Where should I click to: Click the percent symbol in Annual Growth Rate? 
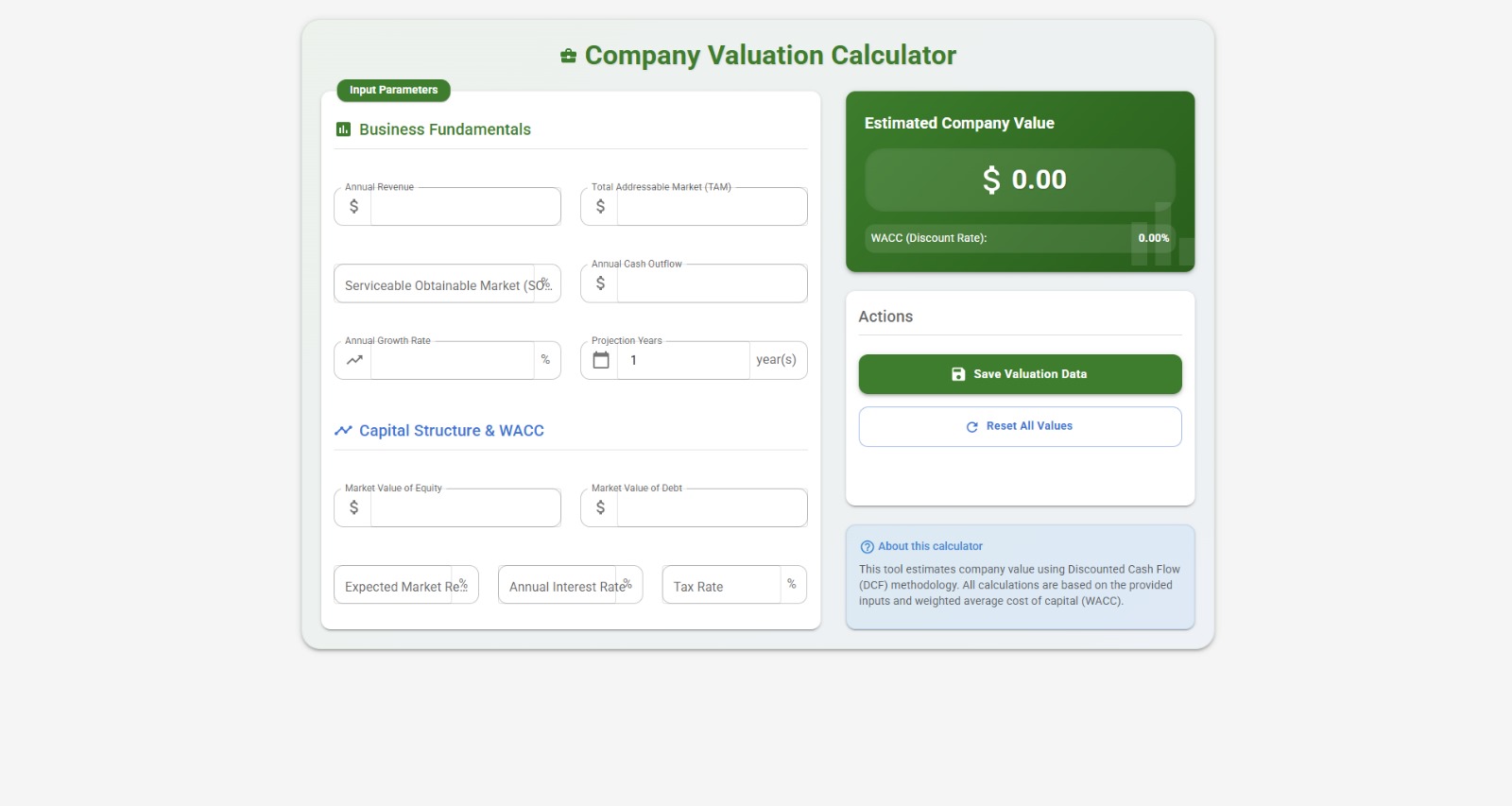[545, 360]
